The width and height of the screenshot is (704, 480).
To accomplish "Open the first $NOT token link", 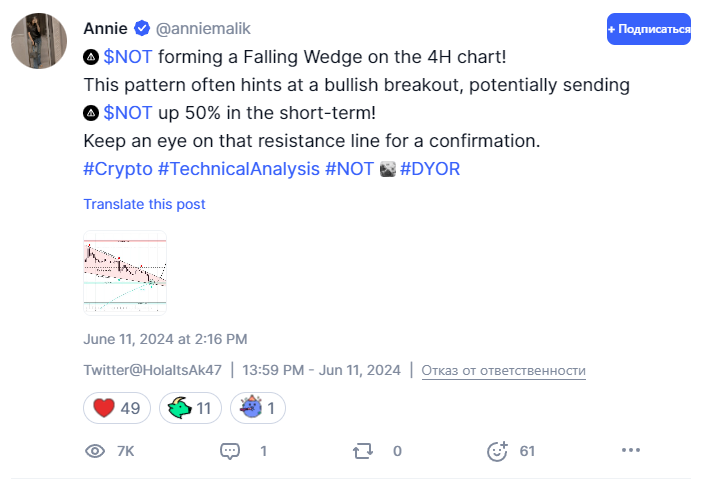I will 128,57.
